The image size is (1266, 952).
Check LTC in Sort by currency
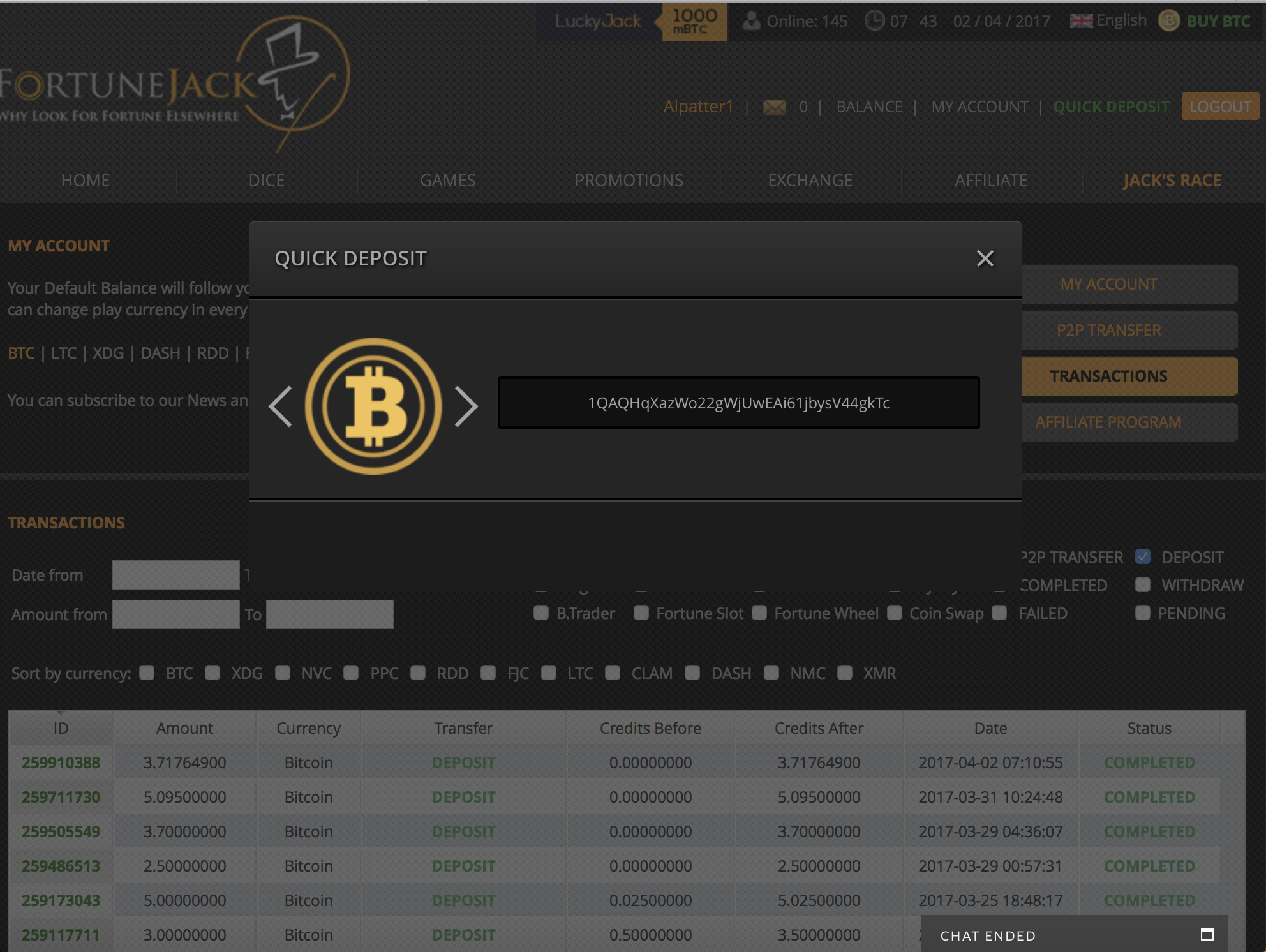point(549,673)
